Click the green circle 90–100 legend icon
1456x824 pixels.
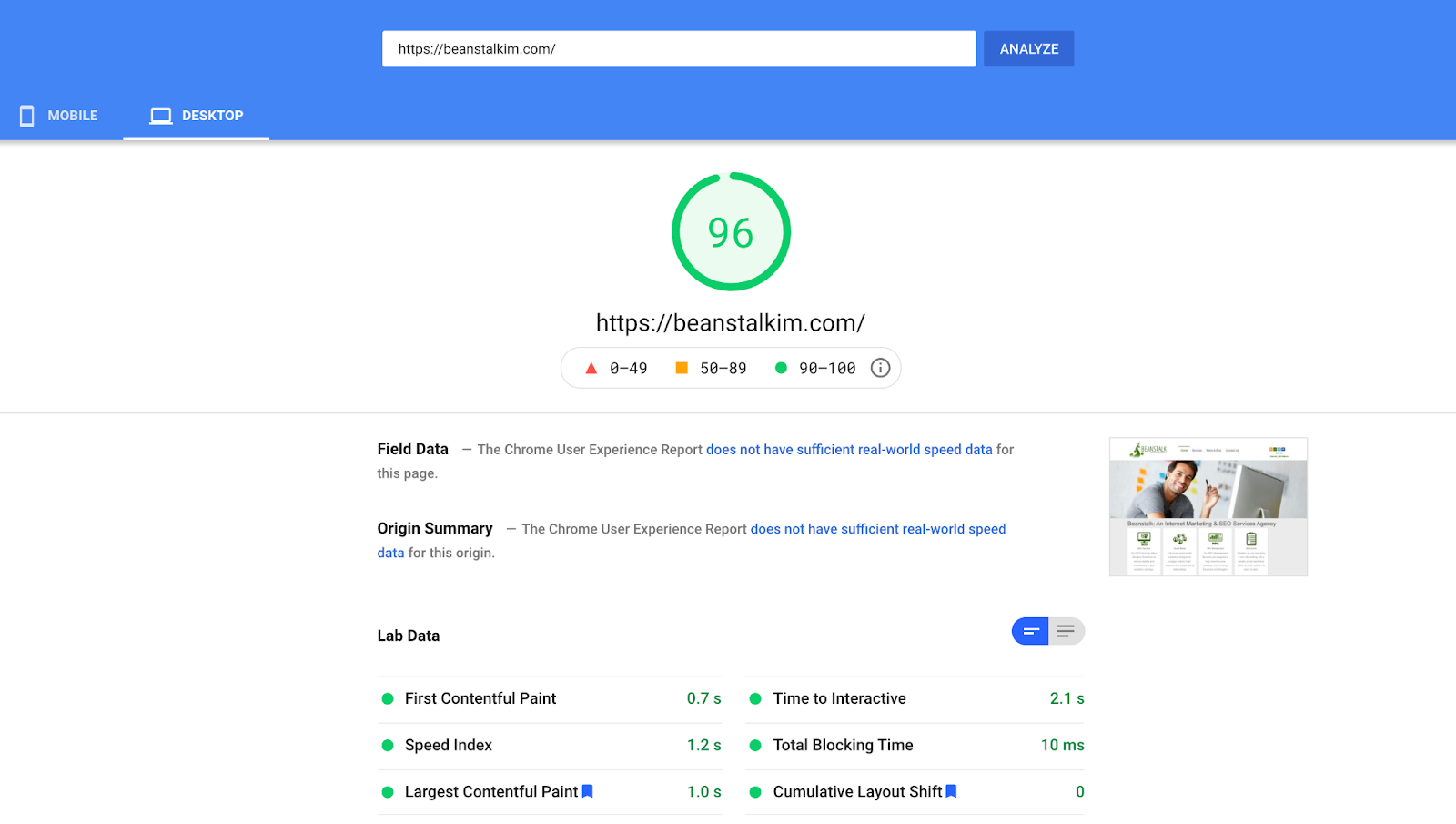[x=781, y=368]
